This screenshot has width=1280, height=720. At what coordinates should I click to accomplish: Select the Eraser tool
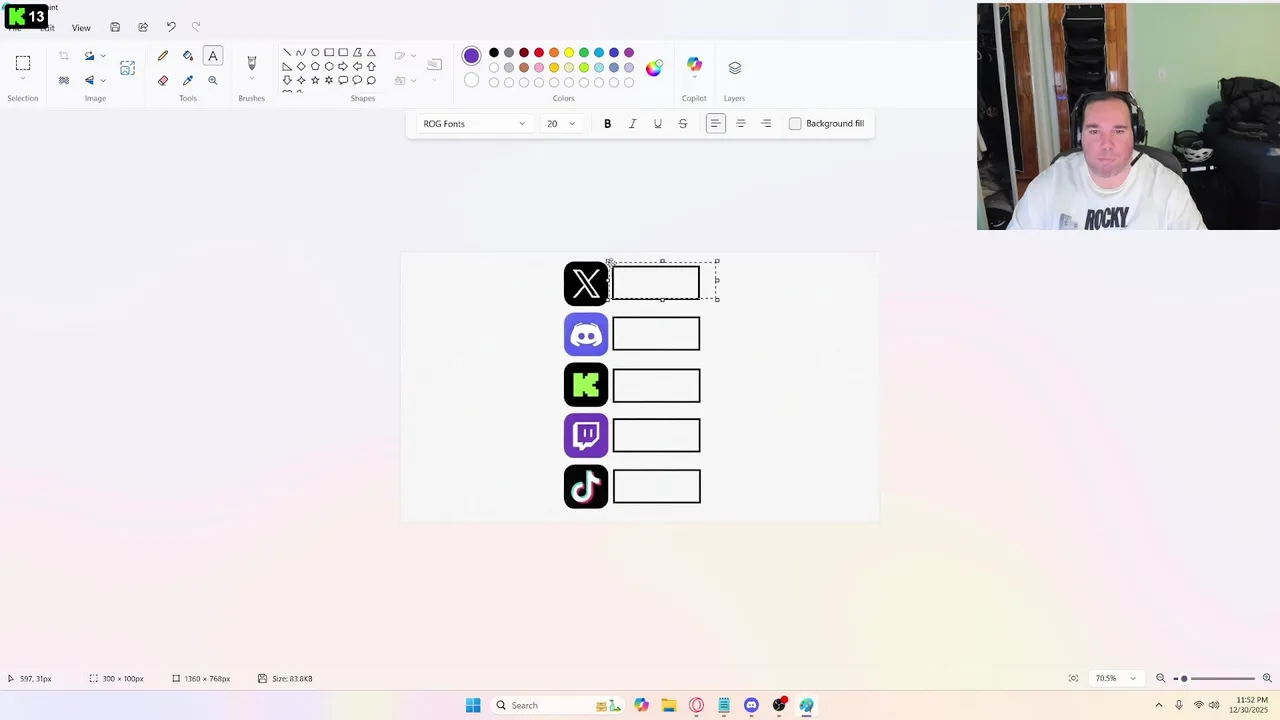[163, 80]
